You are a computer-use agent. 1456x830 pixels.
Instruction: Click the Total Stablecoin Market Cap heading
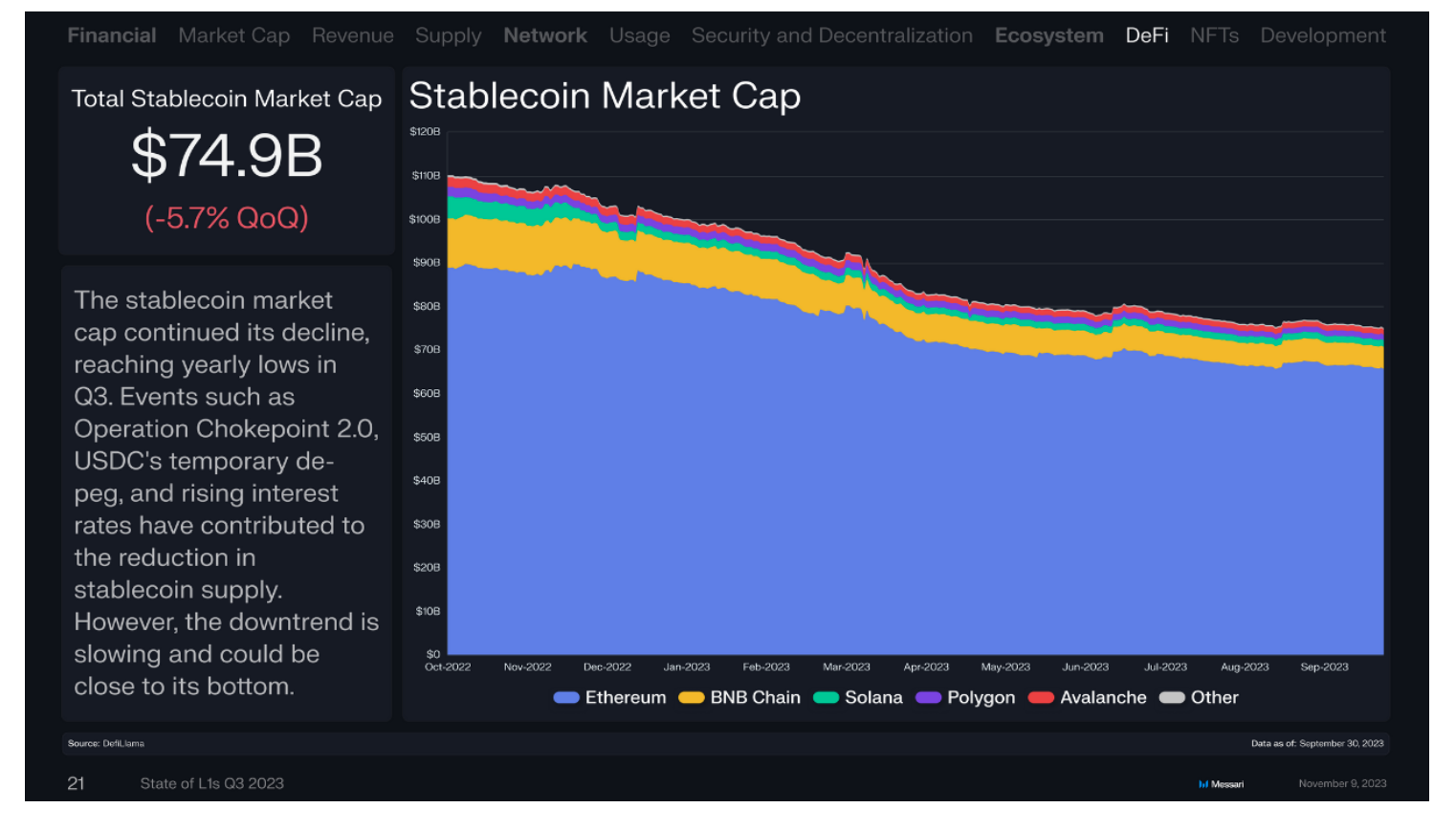click(227, 98)
